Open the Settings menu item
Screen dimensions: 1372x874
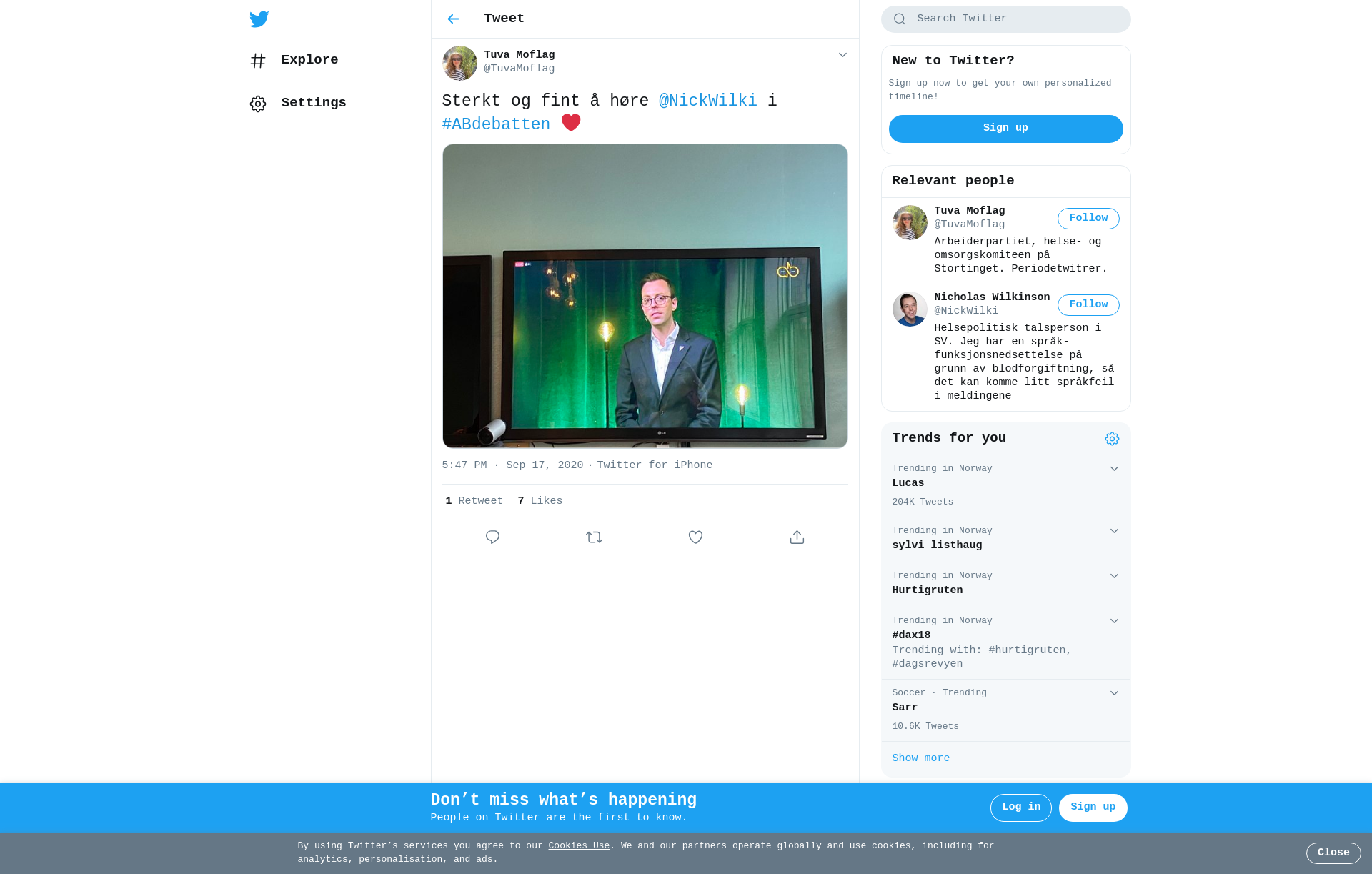tap(313, 103)
